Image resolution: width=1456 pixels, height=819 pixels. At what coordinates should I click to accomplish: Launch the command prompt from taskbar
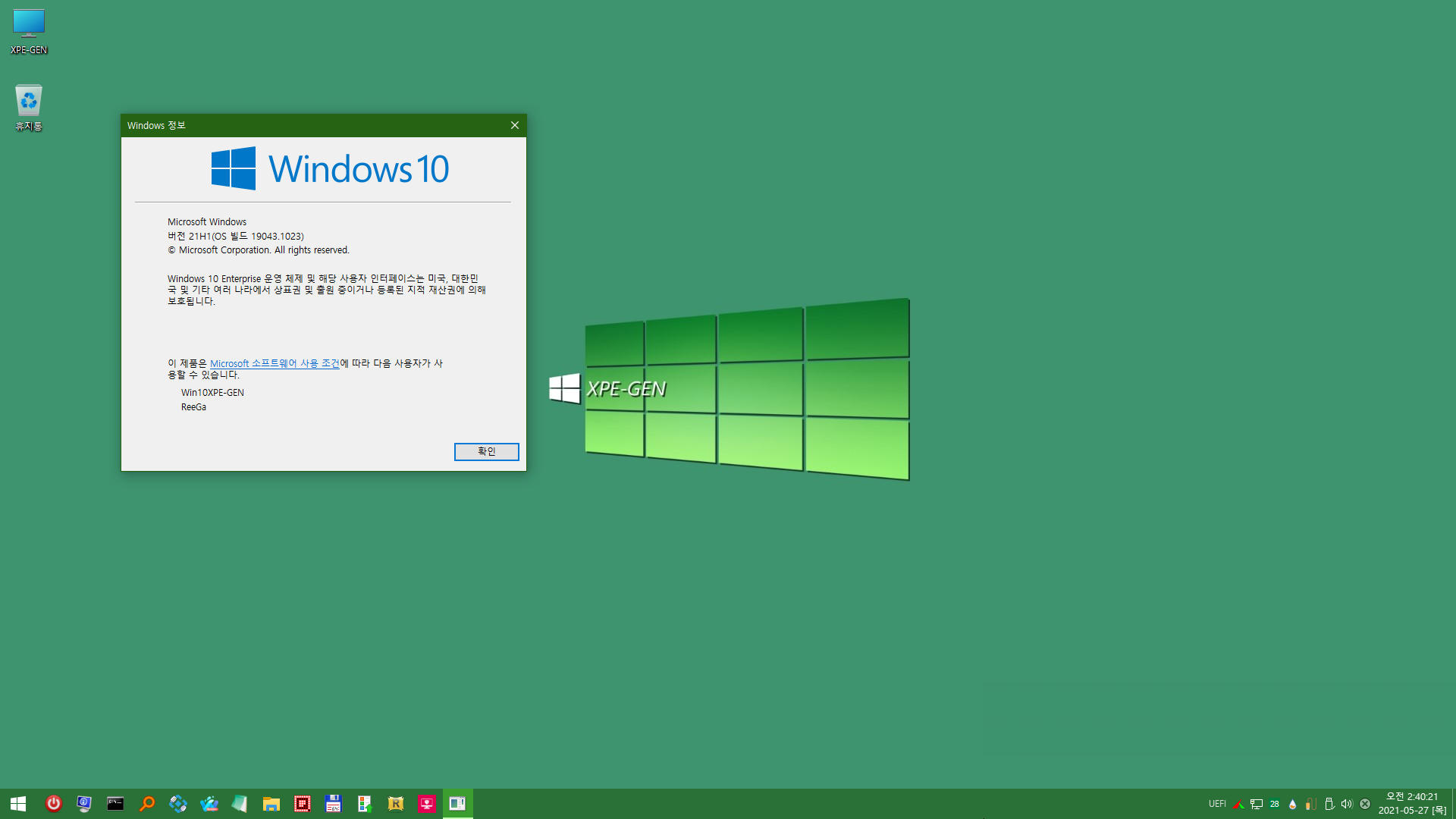(115, 804)
